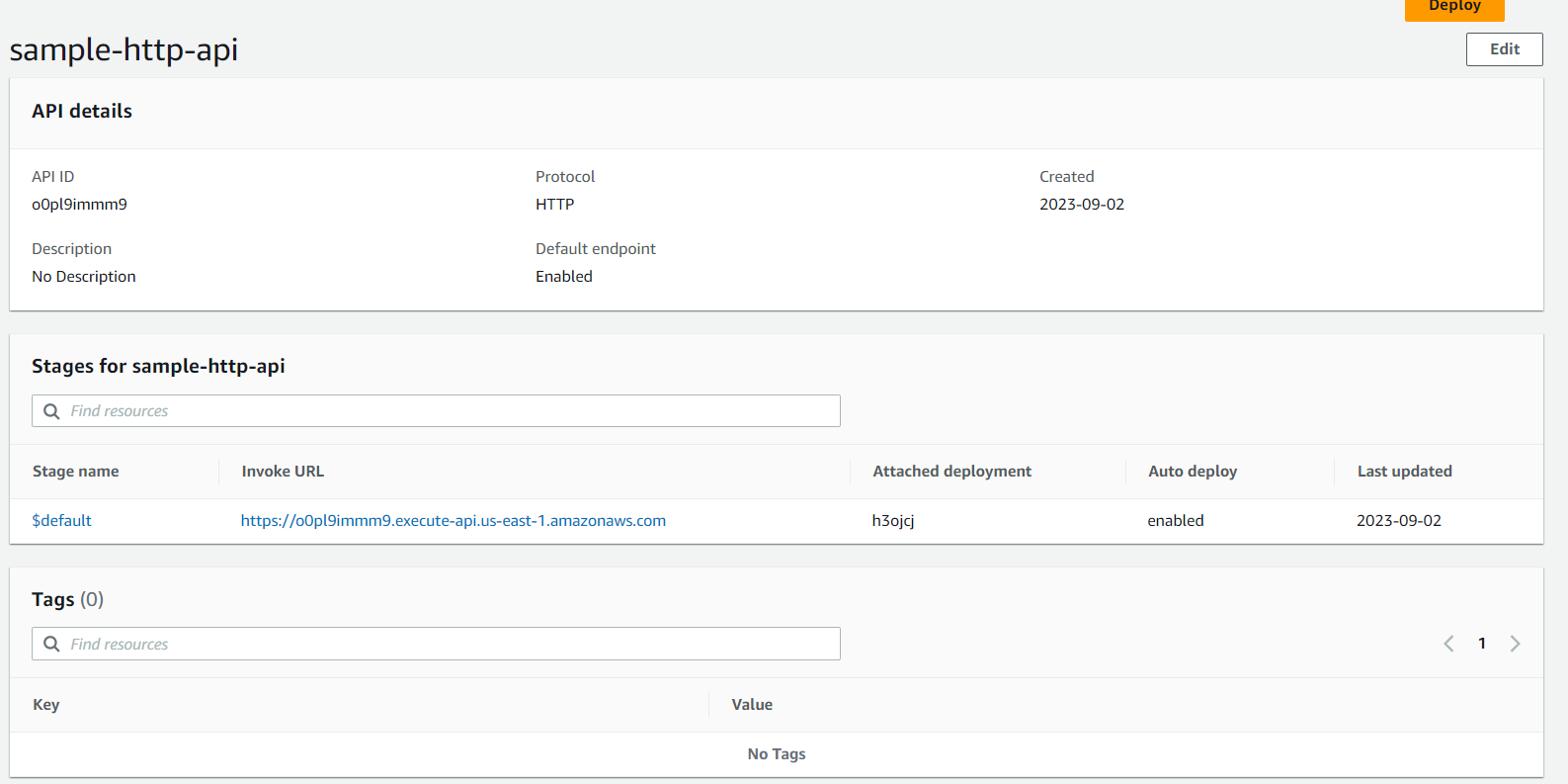Click the Value column header in Tags
This screenshot has width=1568, height=784.
pos(752,705)
